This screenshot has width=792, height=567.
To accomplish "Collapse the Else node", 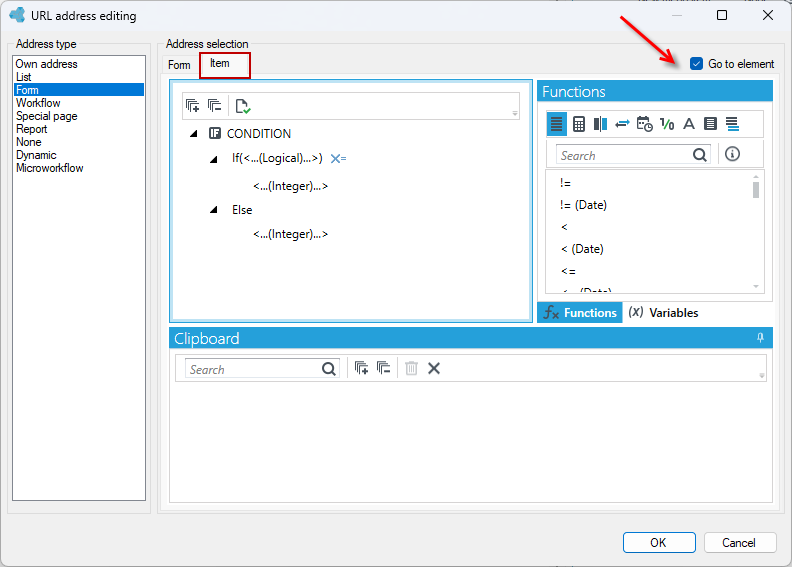I will [x=214, y=210].
